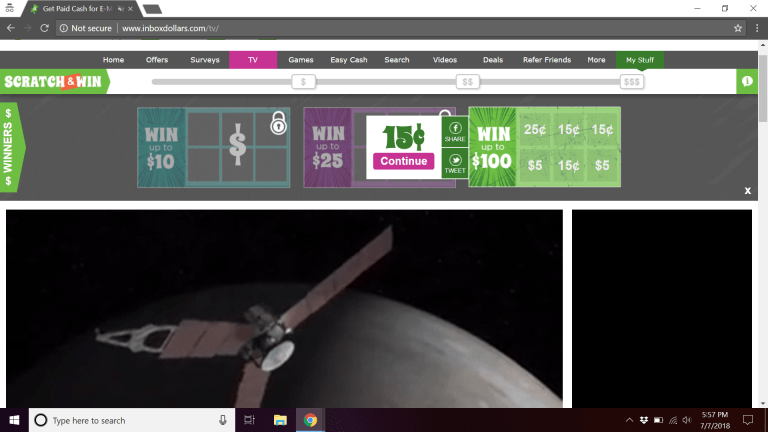Open the My Stuff menu
Image resolution: width=768 pixels, height=432 pixels.
640,60
